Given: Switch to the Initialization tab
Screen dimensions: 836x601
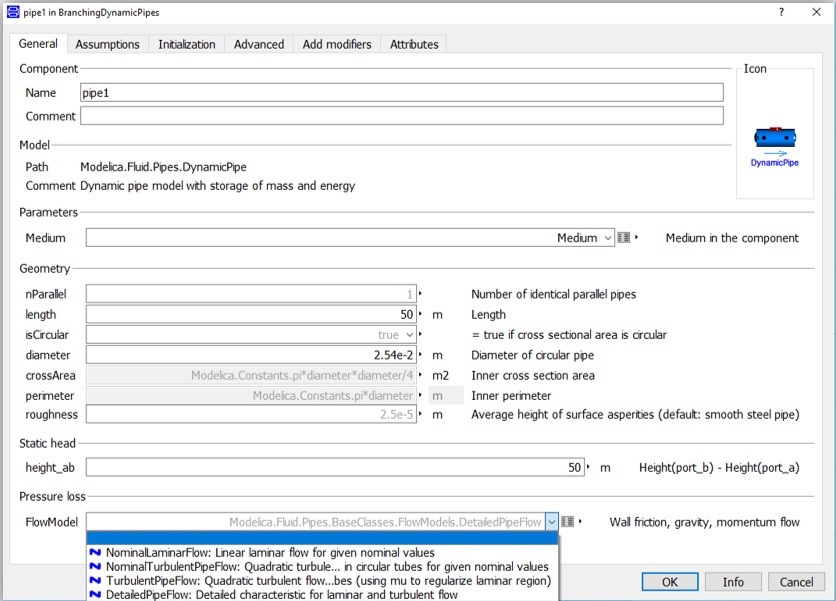Looking at the screenshot, I should click(187, 44).
